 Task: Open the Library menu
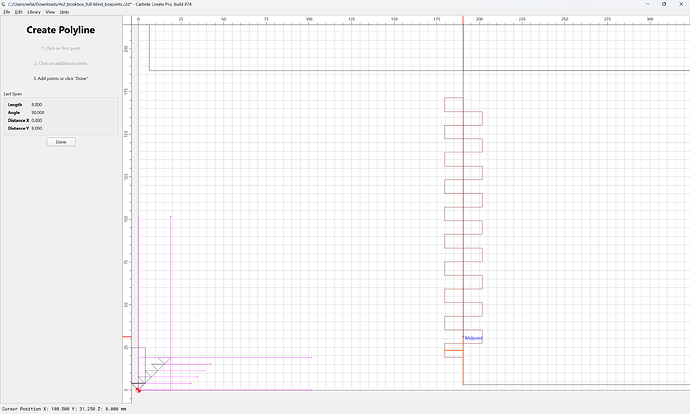click(34, 12)
